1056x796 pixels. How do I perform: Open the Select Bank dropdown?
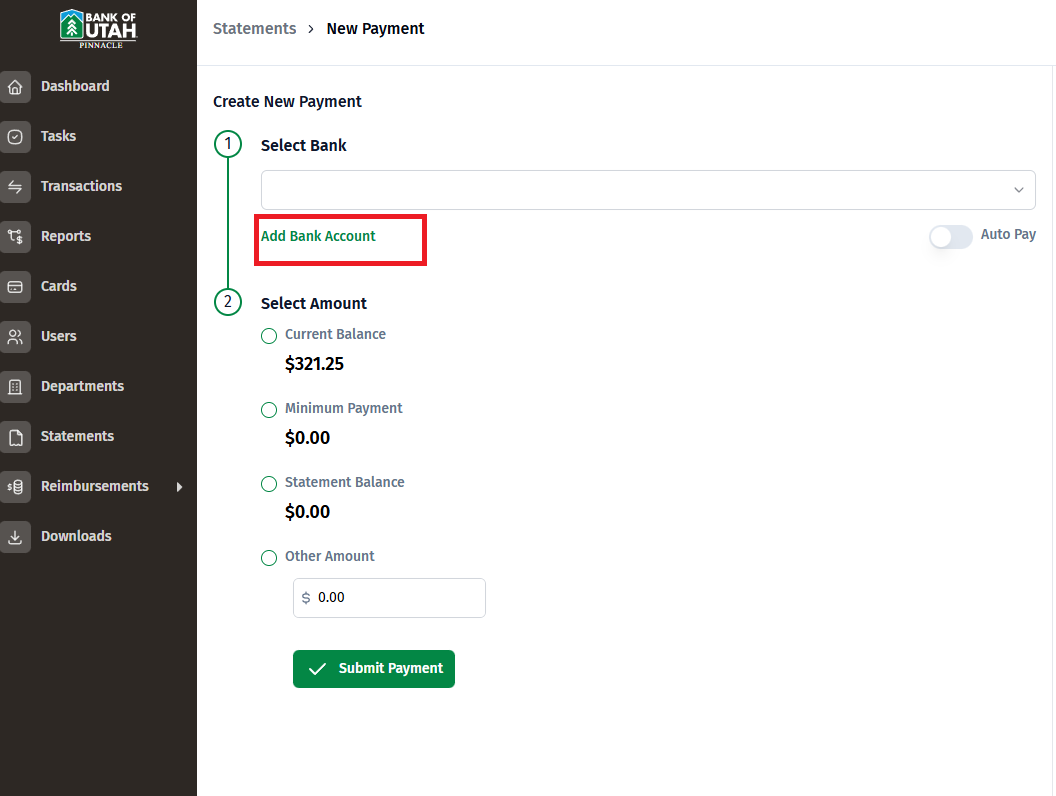pos(648,190)
